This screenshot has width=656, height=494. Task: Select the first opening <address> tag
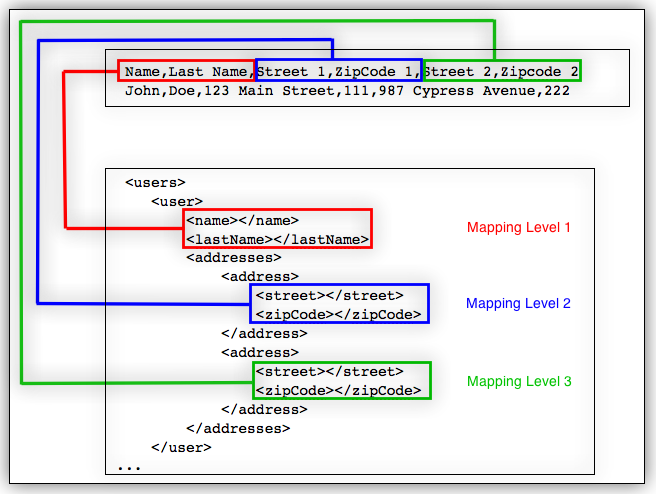(x=260, y=277)
